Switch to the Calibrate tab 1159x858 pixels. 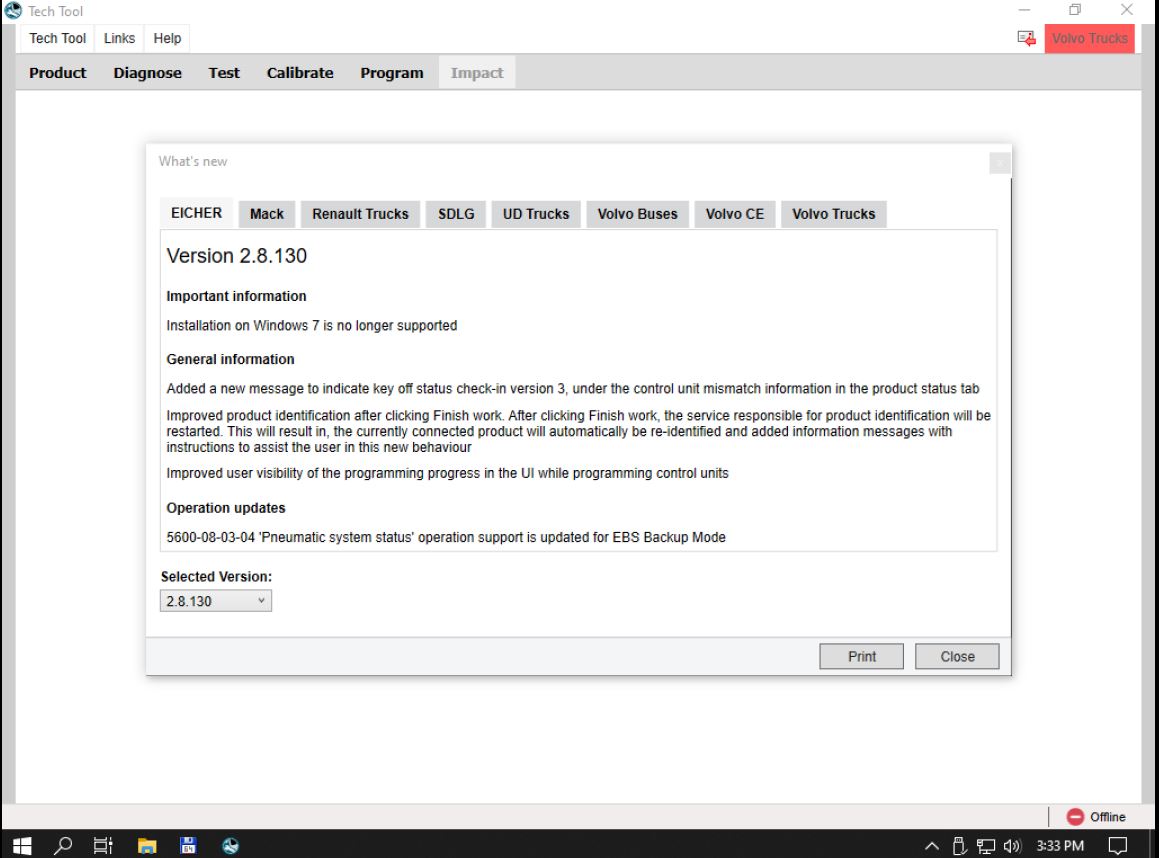click(300, 73)
